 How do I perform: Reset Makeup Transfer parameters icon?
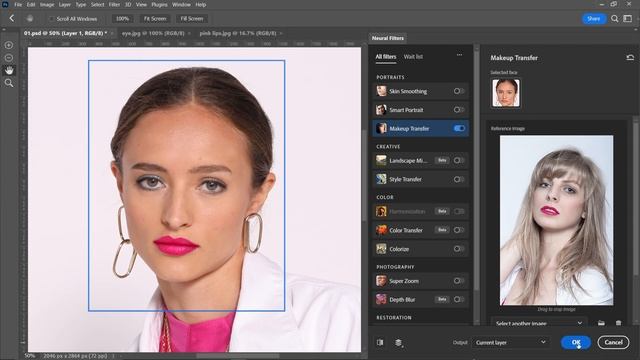click(x=630, y=58)
